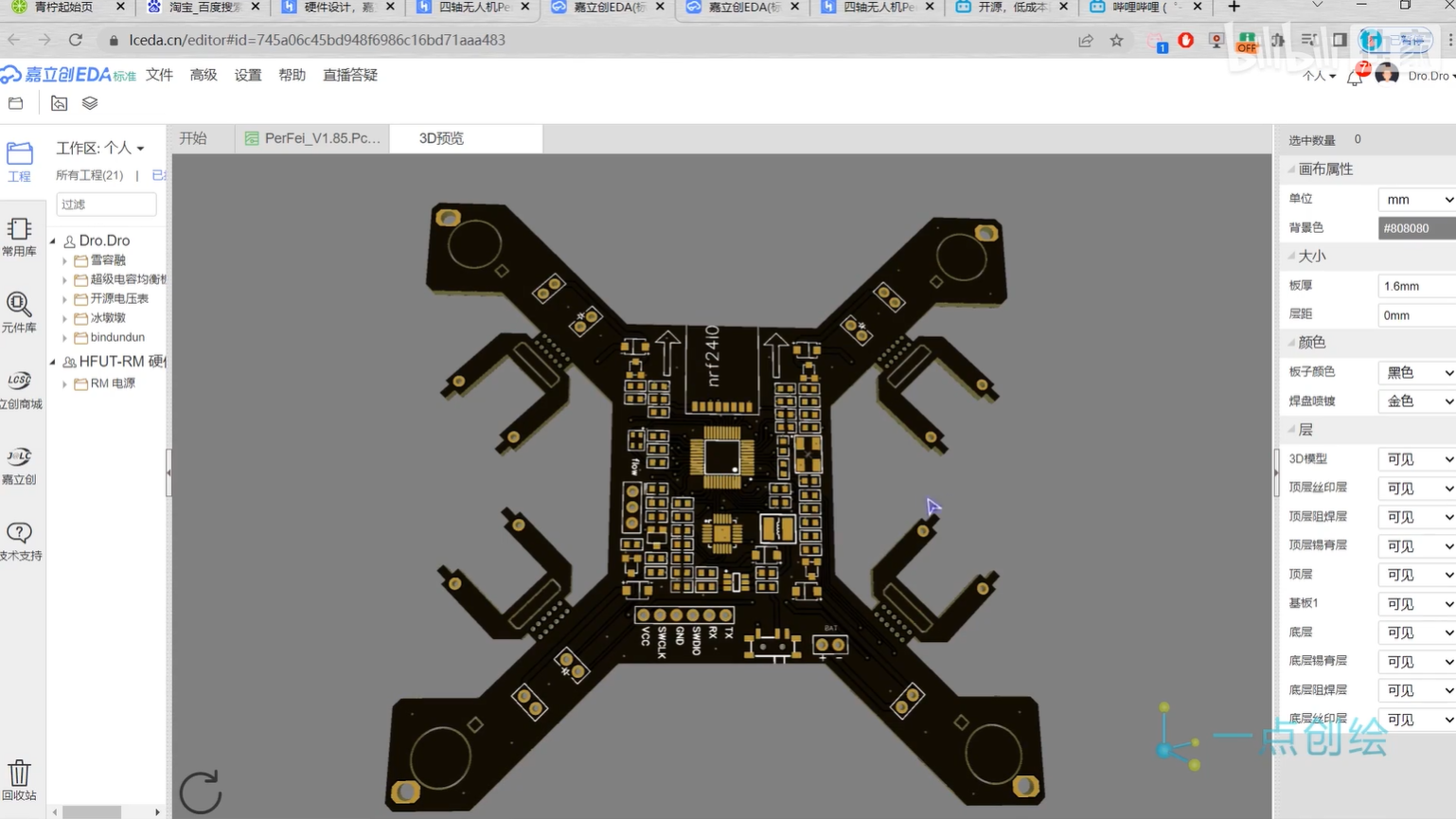This screenshot has width=1456, height=819.
Task: Open the 直播答疑 menu
Action: tap(350, 75)
